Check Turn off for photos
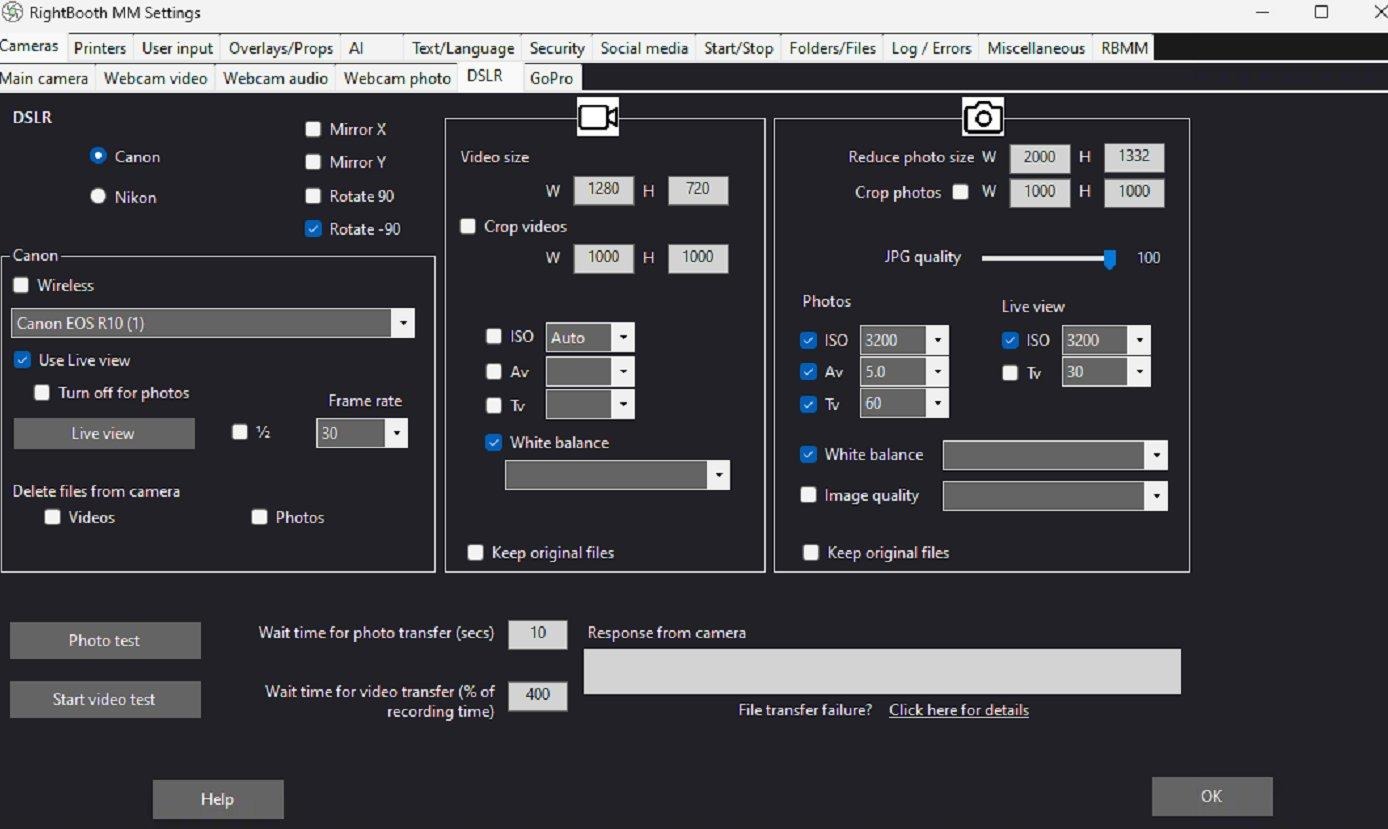1388x829 pixels. [x=42, y=393]
